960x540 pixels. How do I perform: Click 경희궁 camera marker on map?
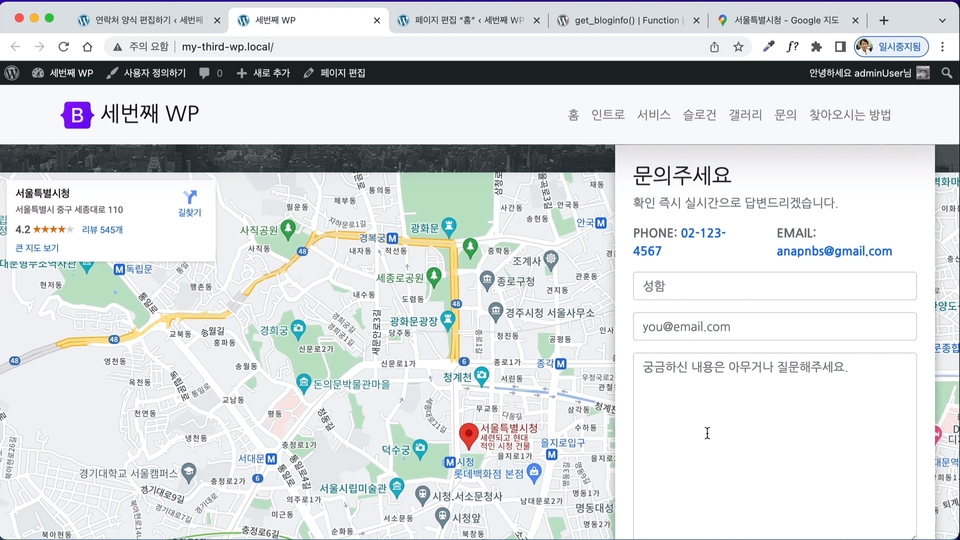(298, 330)
